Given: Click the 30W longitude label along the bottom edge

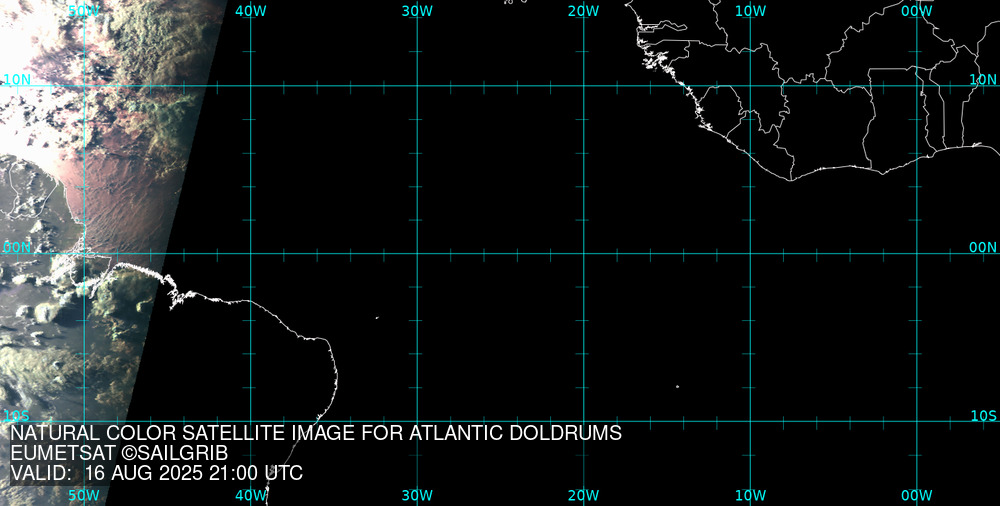Looking at the screenshot, I should (417, 495).
